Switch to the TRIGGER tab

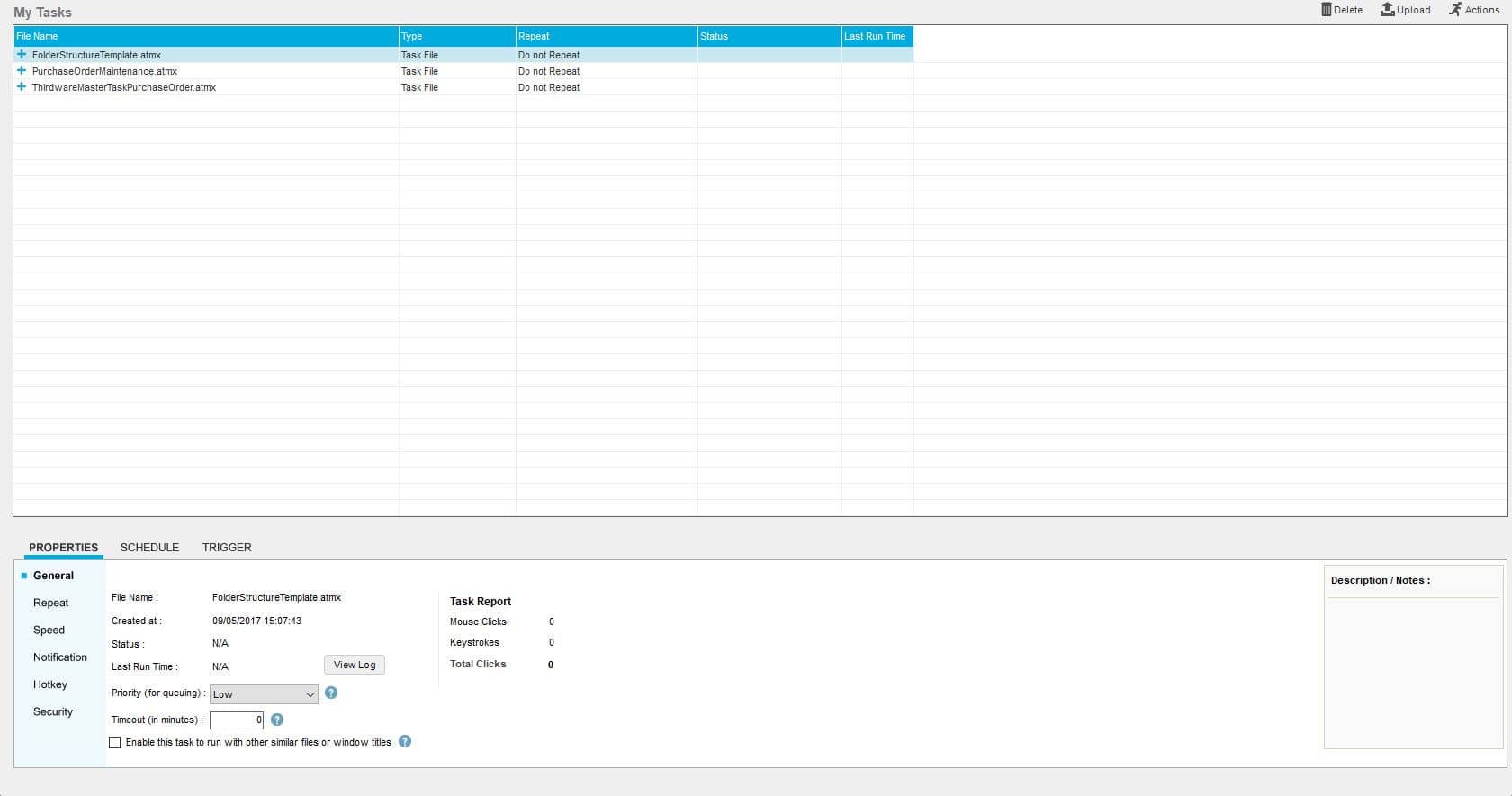pyautogui.click(x=227, y=547)
